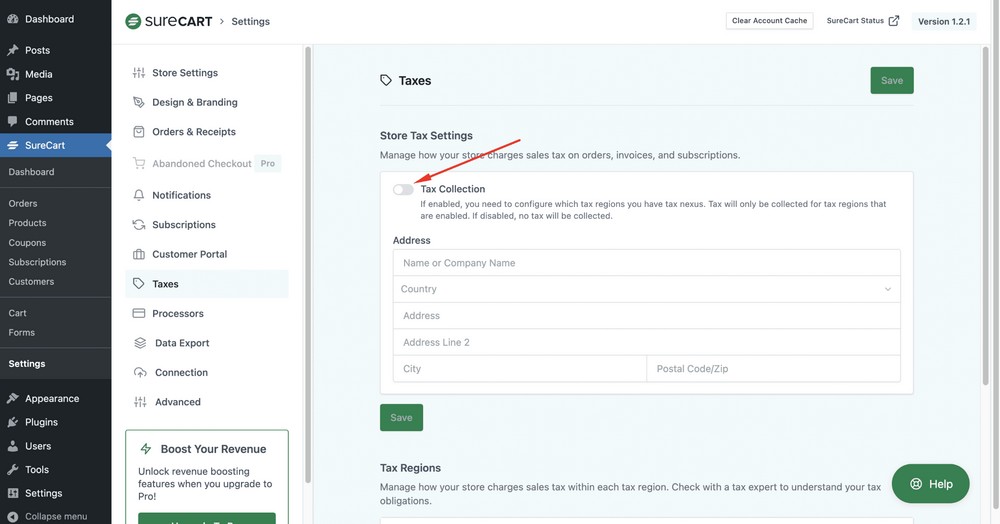Click the Clear Account Cache button

pos(769,21)
